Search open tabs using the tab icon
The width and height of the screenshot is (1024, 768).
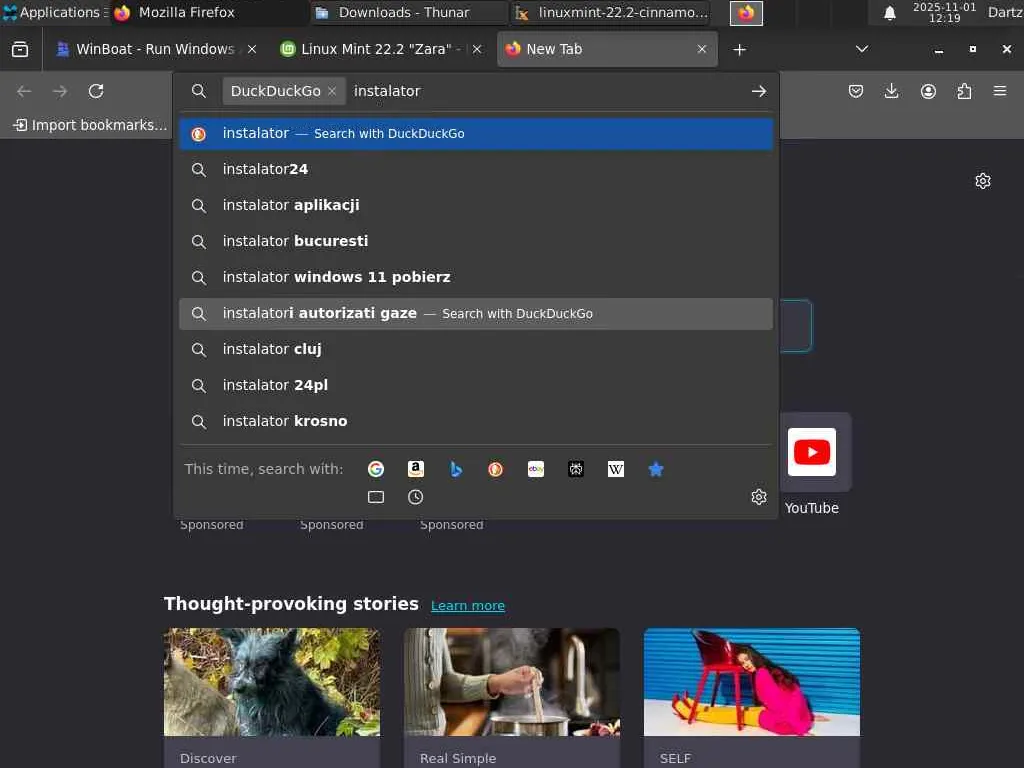click(376, 497)
